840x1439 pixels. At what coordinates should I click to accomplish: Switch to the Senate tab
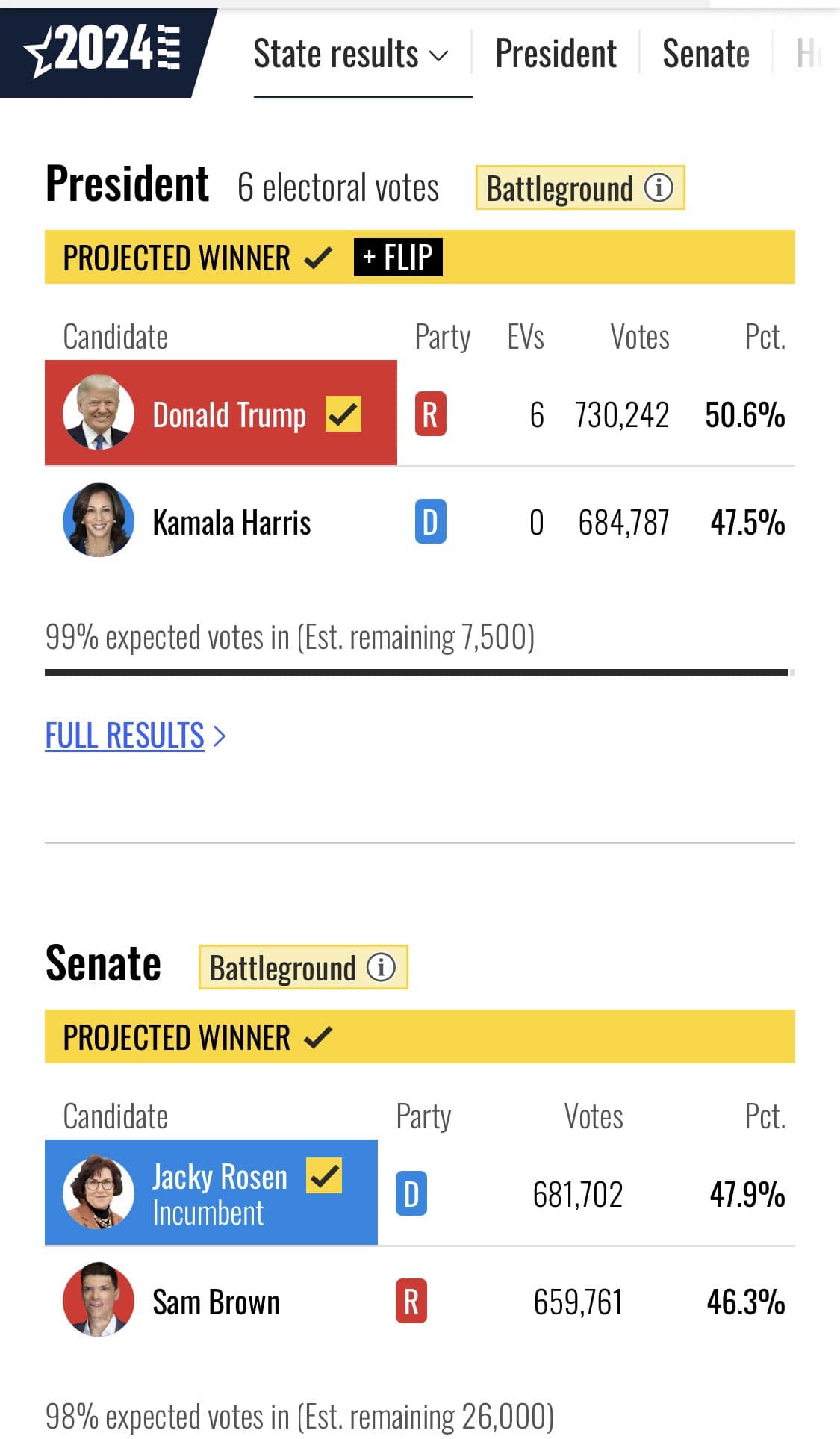pyautogui.click(x=706, y=55)
